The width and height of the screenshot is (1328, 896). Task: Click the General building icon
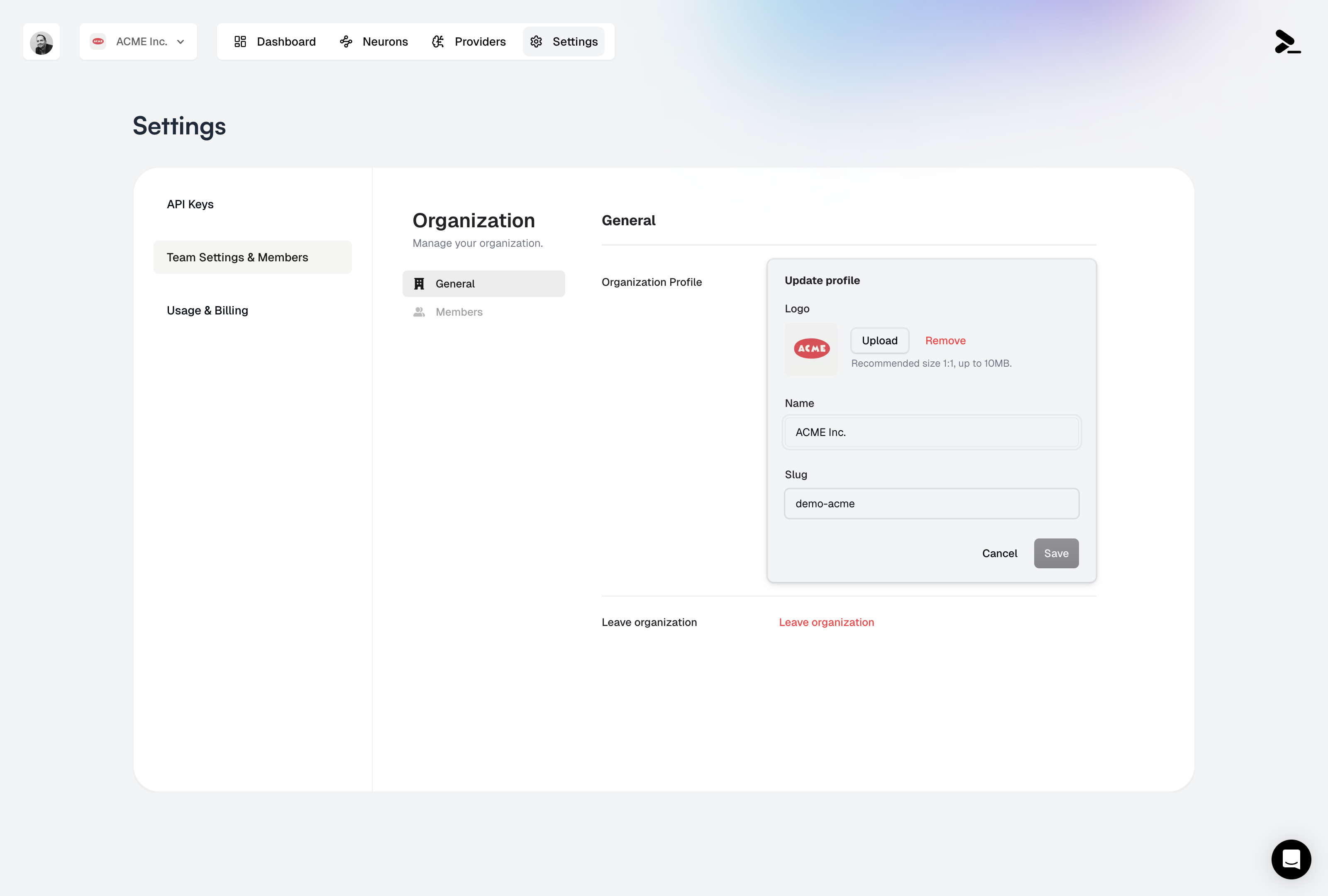click(419, 284)
